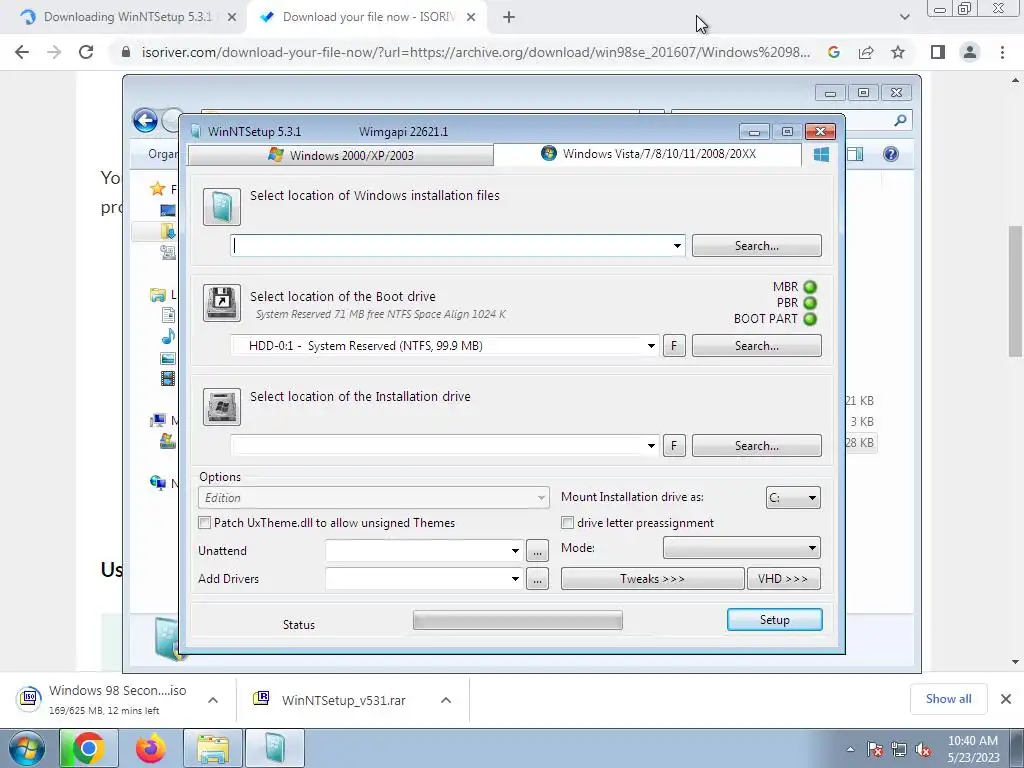
Task: Click the Installation drive disk icon
Action: (x=222, y=406)
